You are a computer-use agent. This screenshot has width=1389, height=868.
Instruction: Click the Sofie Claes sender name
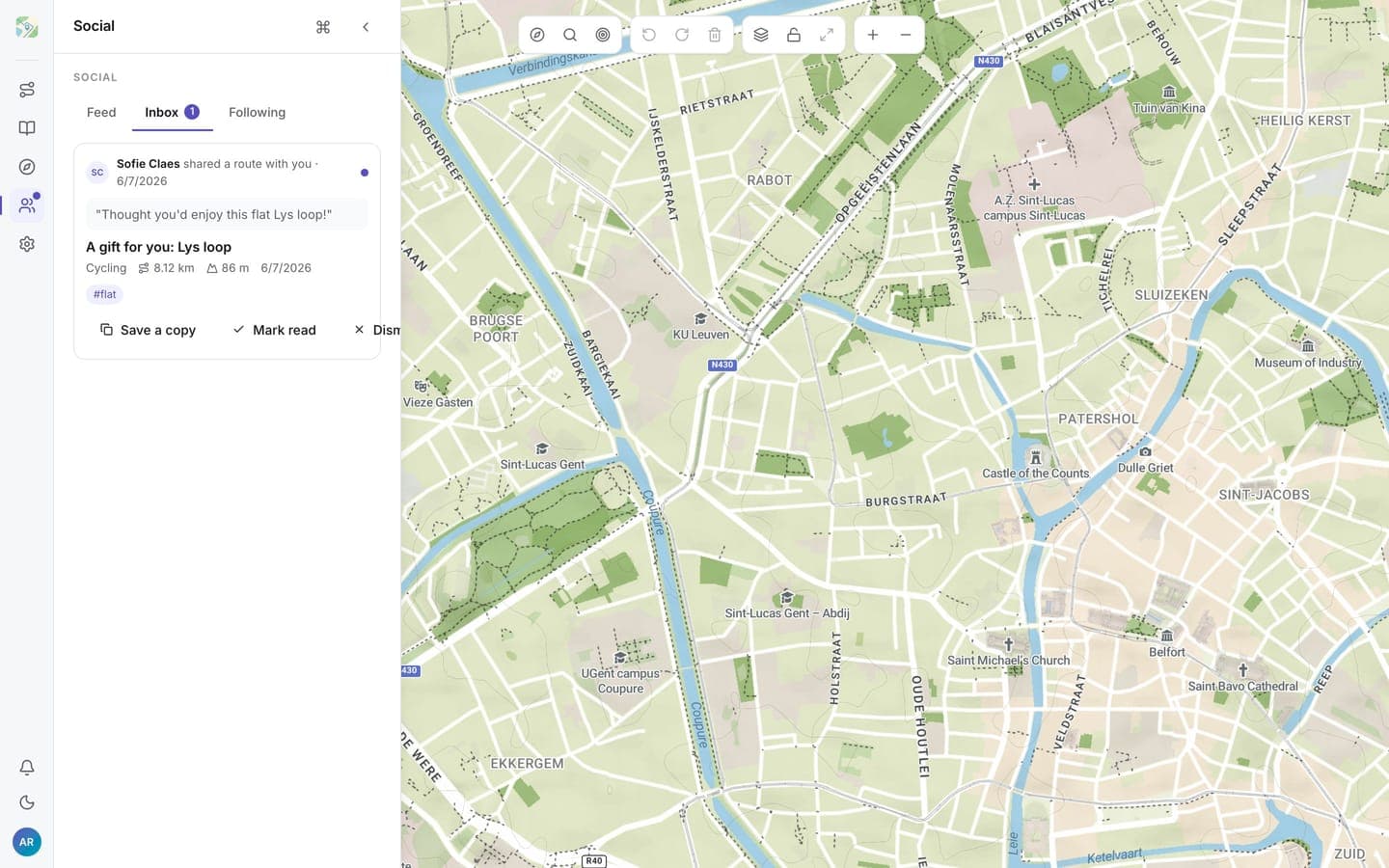(149, 164)
